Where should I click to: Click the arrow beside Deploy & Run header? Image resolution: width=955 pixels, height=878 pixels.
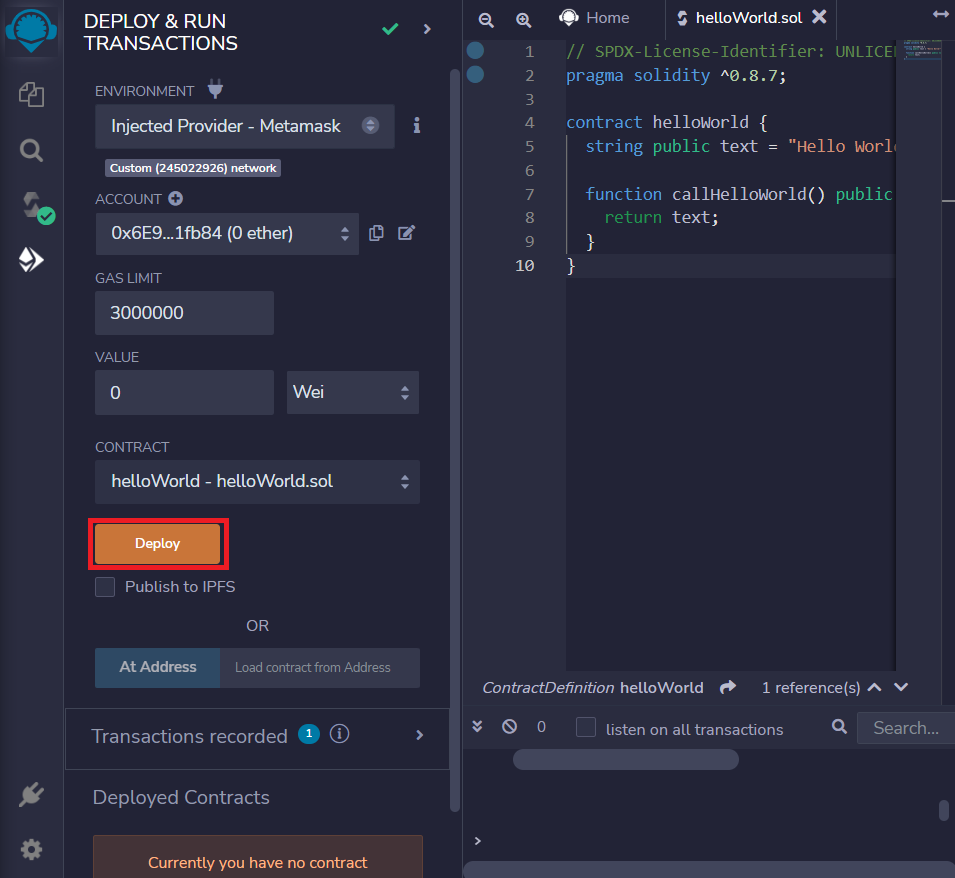pos(427,29)
